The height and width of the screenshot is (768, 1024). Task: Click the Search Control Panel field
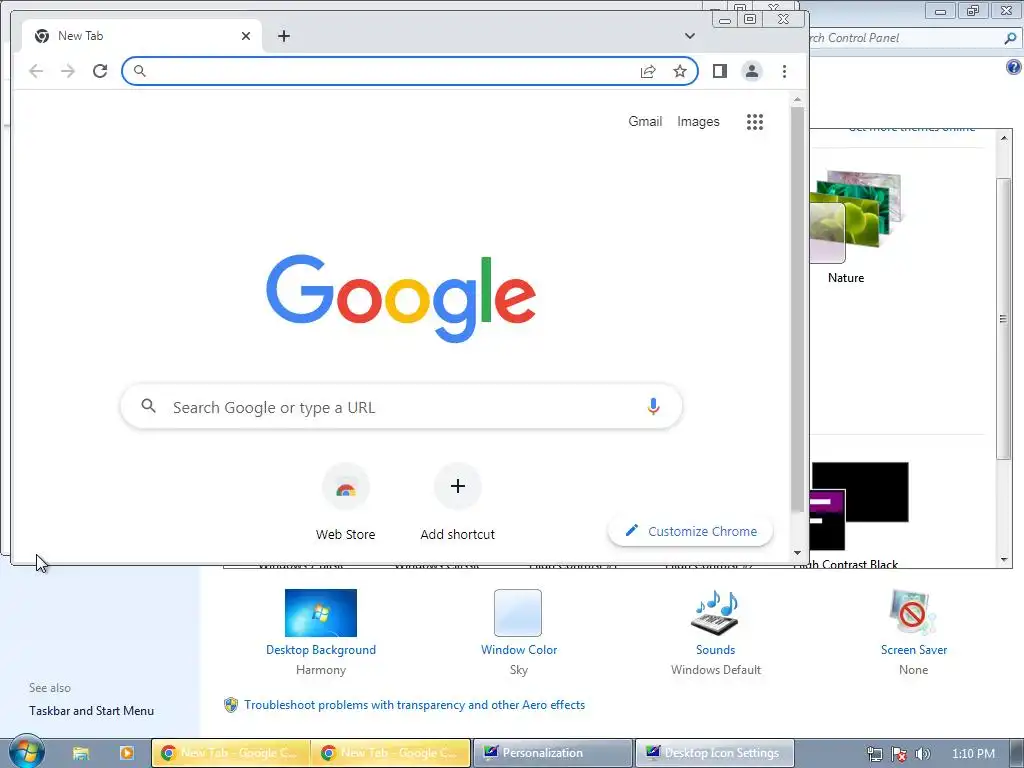[904, 38]
